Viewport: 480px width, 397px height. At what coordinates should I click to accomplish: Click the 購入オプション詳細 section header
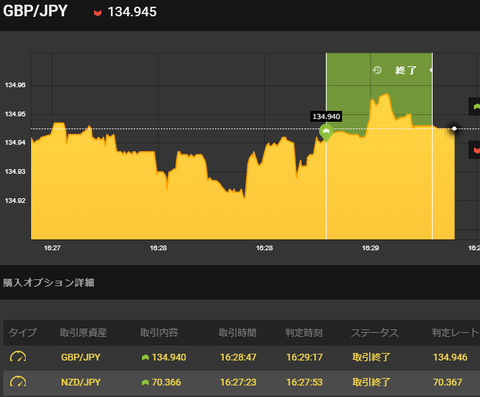(49, 283)
